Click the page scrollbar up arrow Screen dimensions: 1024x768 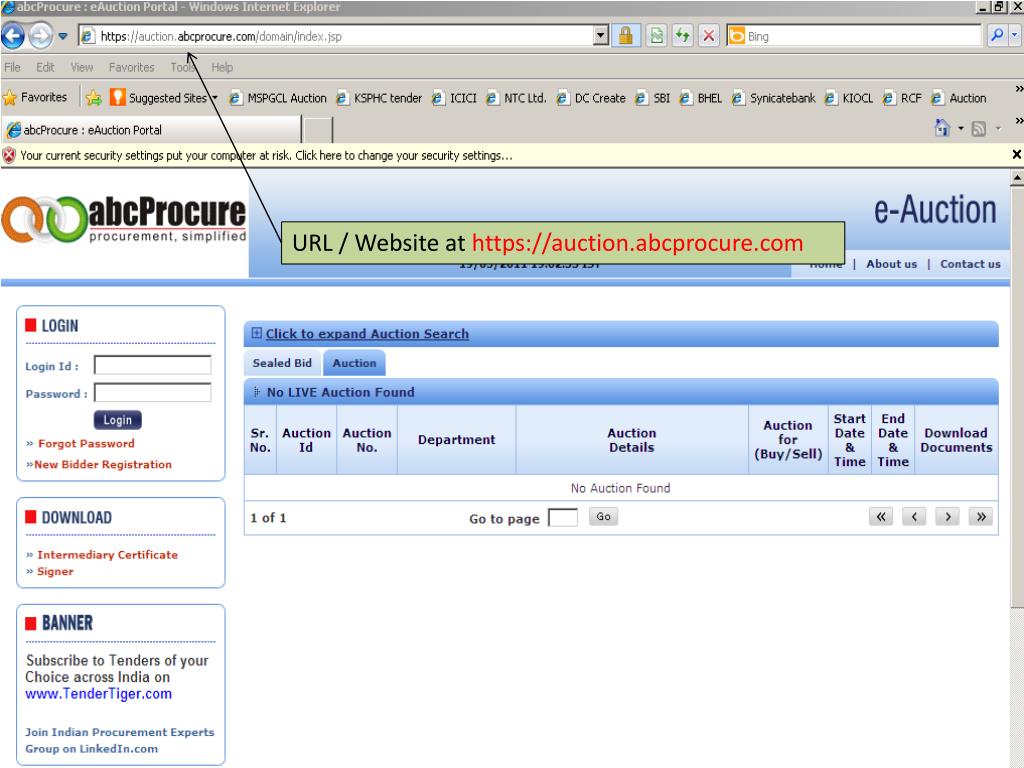pos(1017,176)
